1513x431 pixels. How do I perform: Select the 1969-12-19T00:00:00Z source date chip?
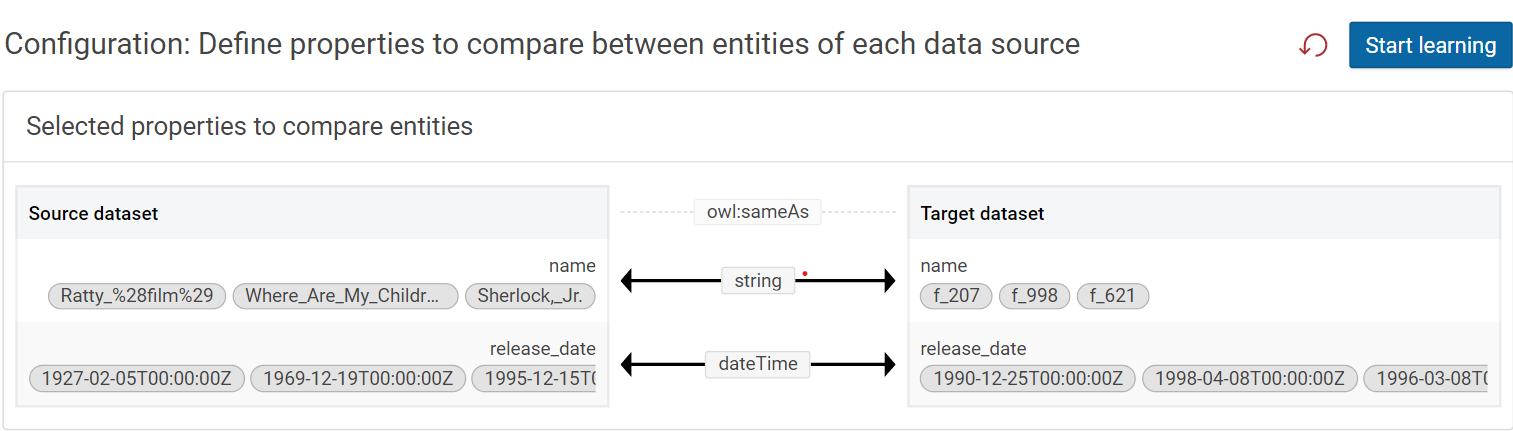click(357, 379)
